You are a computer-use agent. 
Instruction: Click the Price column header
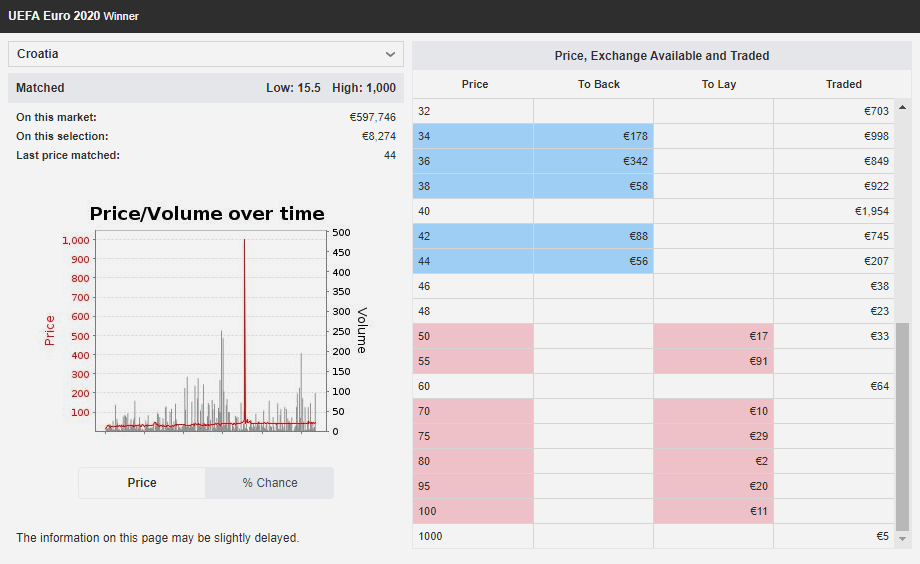point(475,85)
